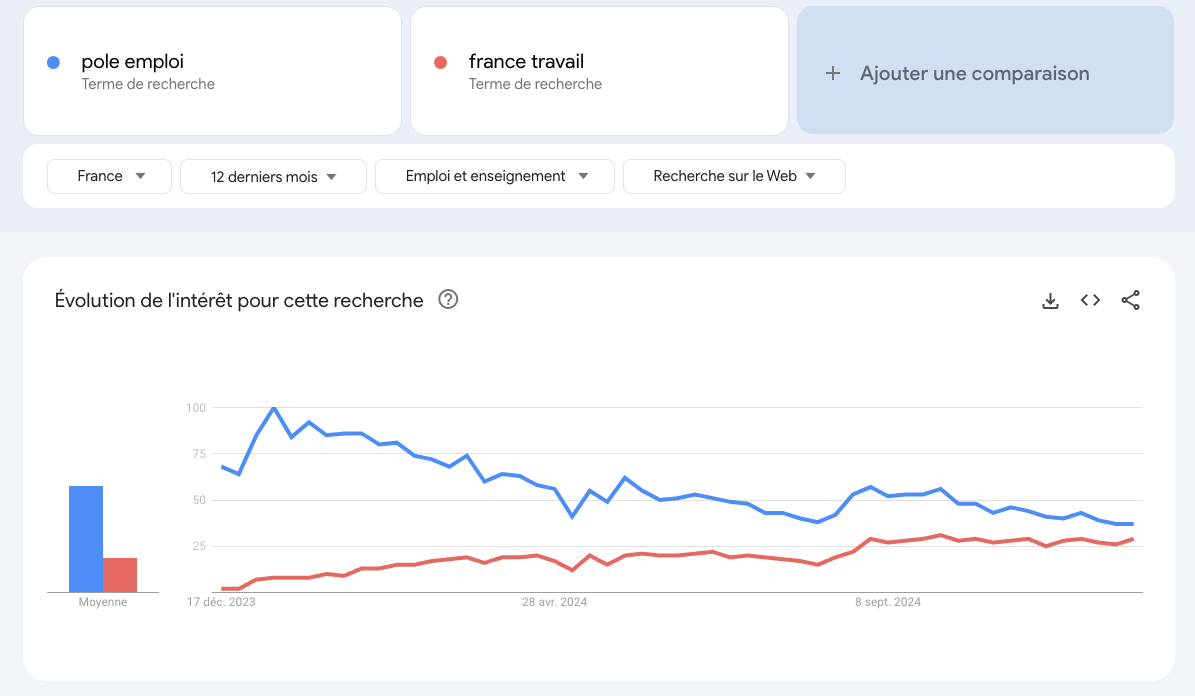Open the embed code for the chart

click(1089, 300)
